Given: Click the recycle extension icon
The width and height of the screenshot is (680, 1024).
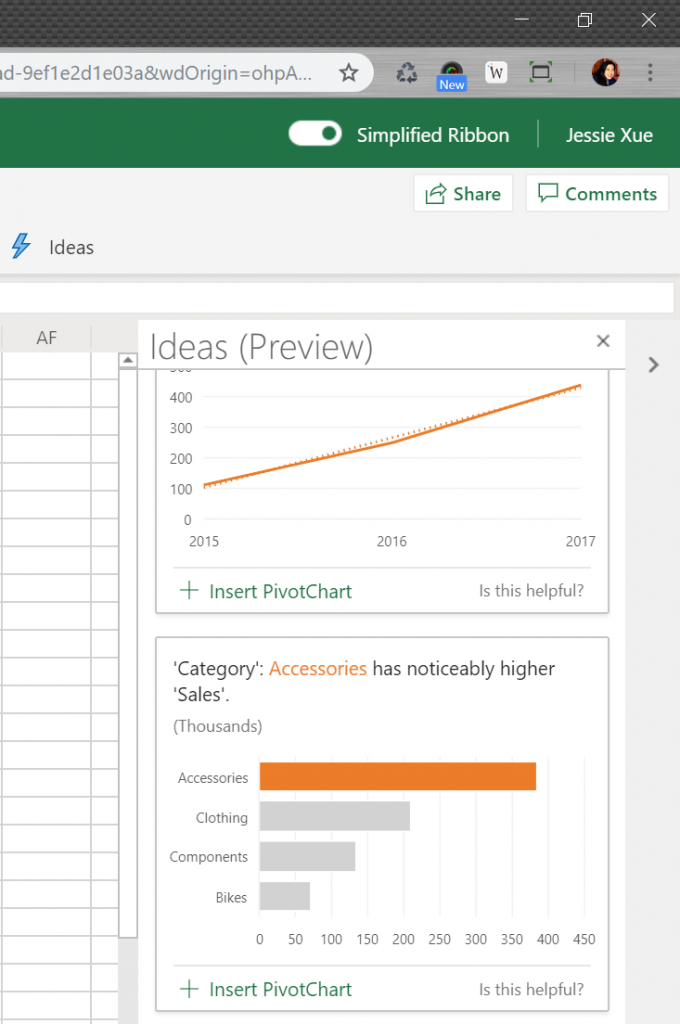Looking at the screenshot, I should [407, 72].
